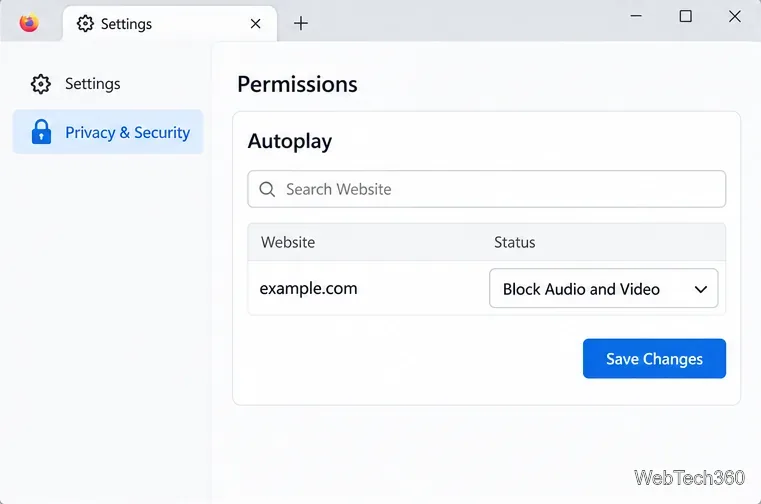Viewport: 761px width, 504px height.
Task: Click the Permissions heading
Action: click(x=297, y=84)
